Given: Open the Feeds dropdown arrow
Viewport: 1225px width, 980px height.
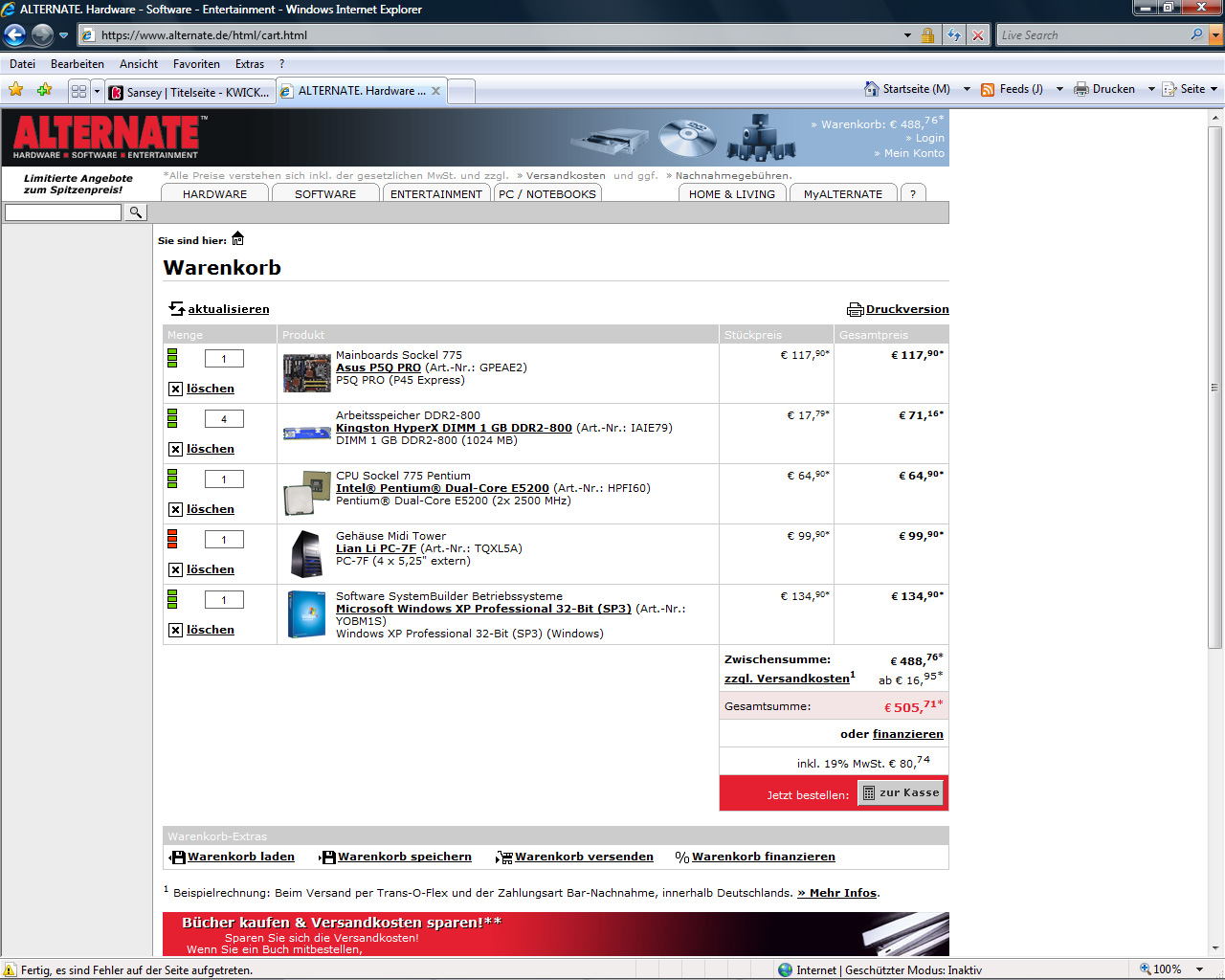Looking at the screenshot, I should (1059, 89).
